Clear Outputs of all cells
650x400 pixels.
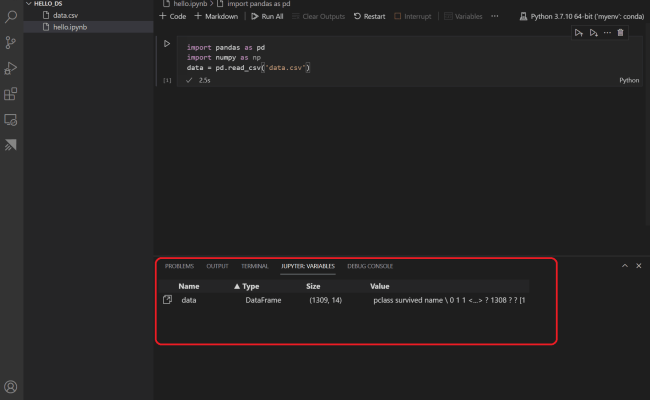[318, 17]
